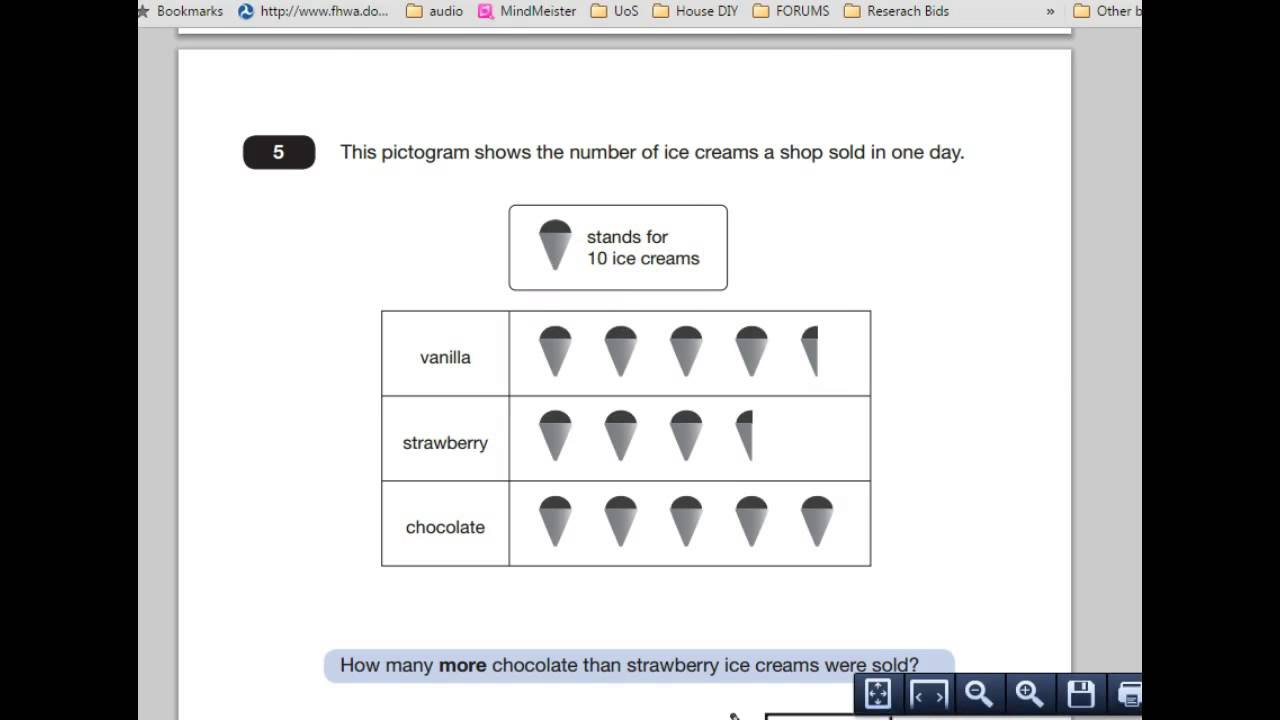Click the 'vanilla' row label
Viewport: 1280px width, 720px height.
click(445, 357)
